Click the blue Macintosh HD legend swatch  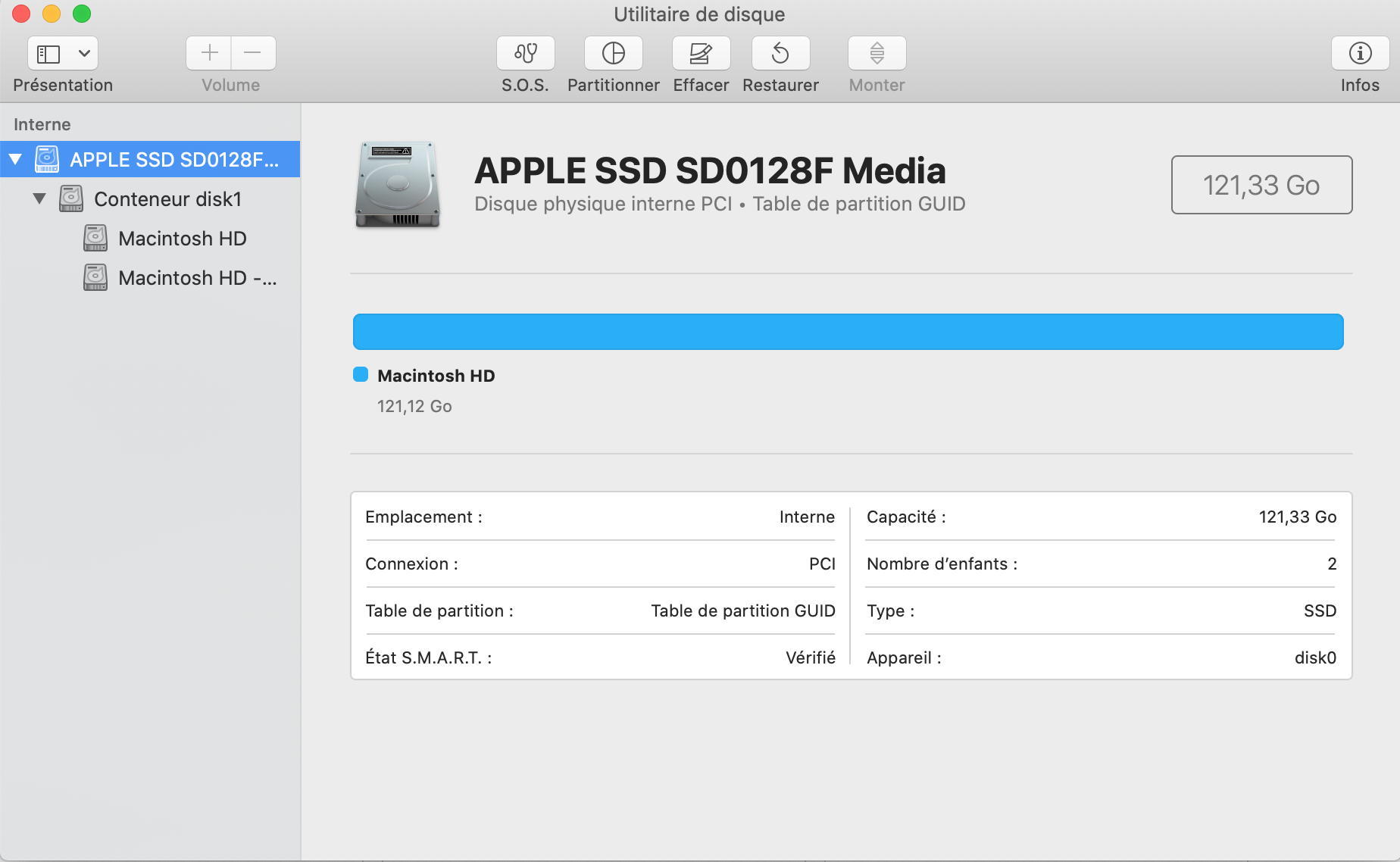[x=361, y=375]
